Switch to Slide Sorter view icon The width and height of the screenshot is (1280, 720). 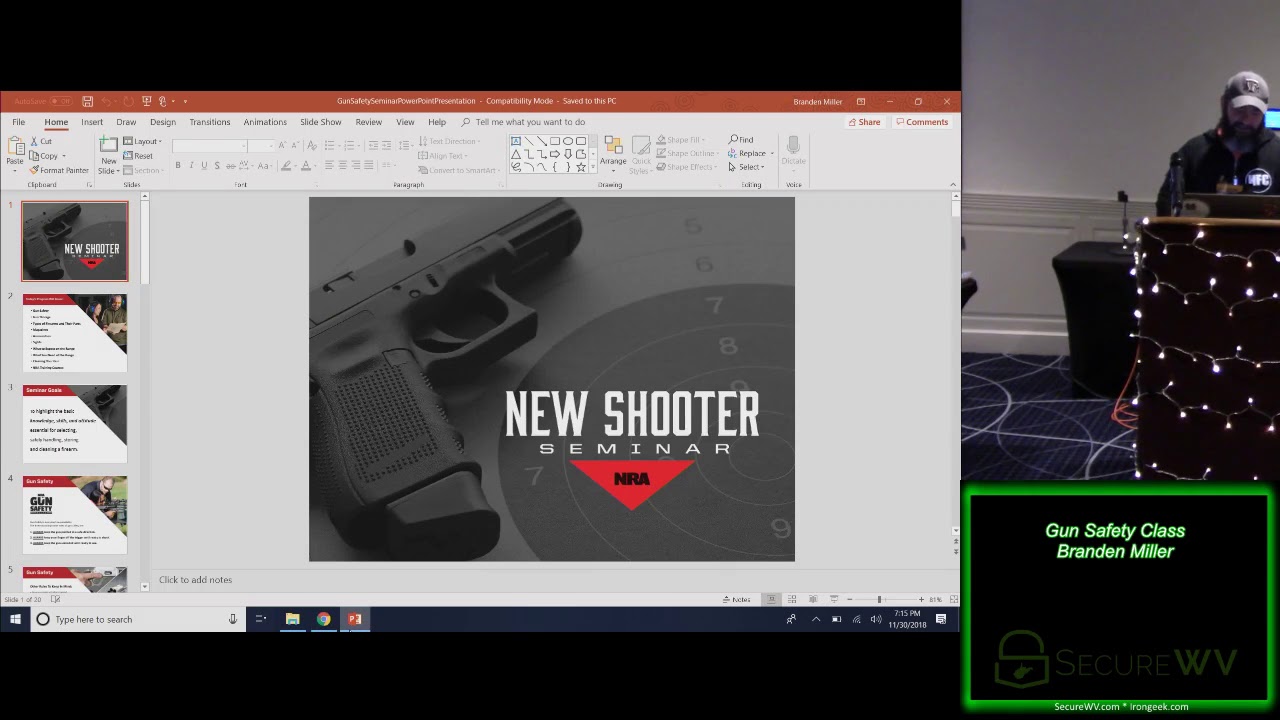click(792, 600)
